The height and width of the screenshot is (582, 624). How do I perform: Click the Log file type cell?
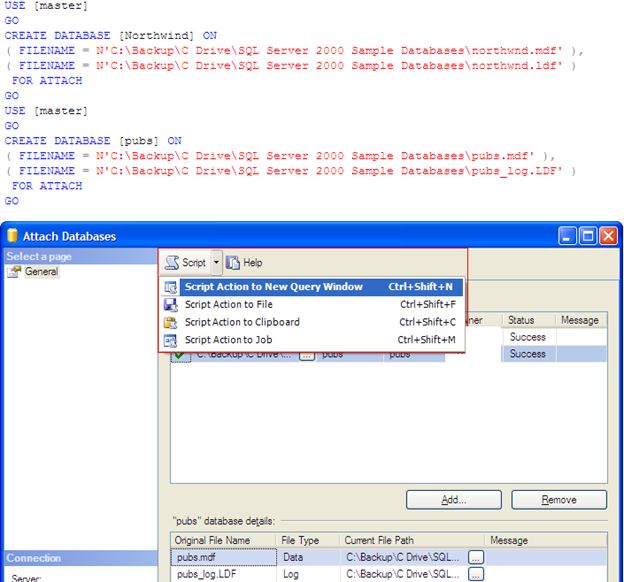pyautogui.click(x=308, y=574)
